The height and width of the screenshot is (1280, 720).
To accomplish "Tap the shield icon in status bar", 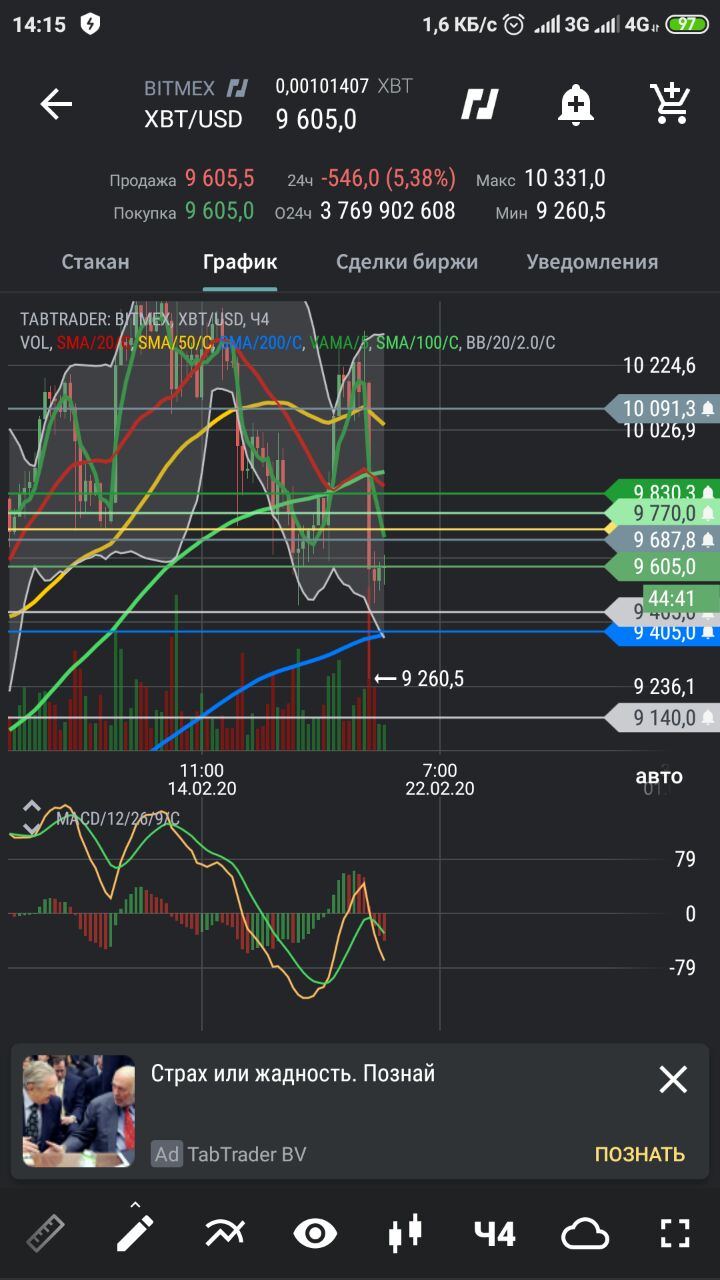I will pos(90,24).
